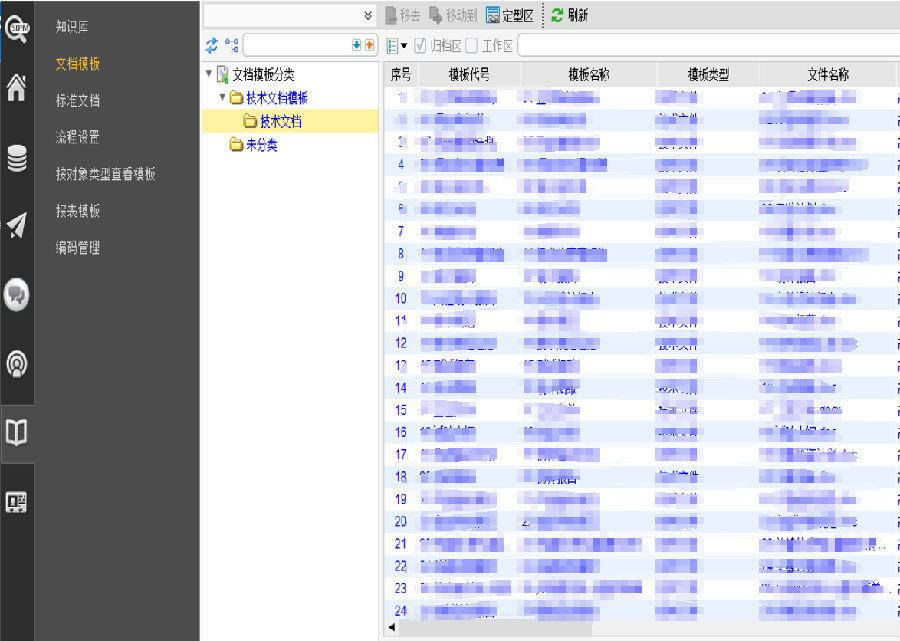Screen dimensions: 900x641
Task: Open the chat bubbles sidebar icon
Action: [x=17, y=294]
